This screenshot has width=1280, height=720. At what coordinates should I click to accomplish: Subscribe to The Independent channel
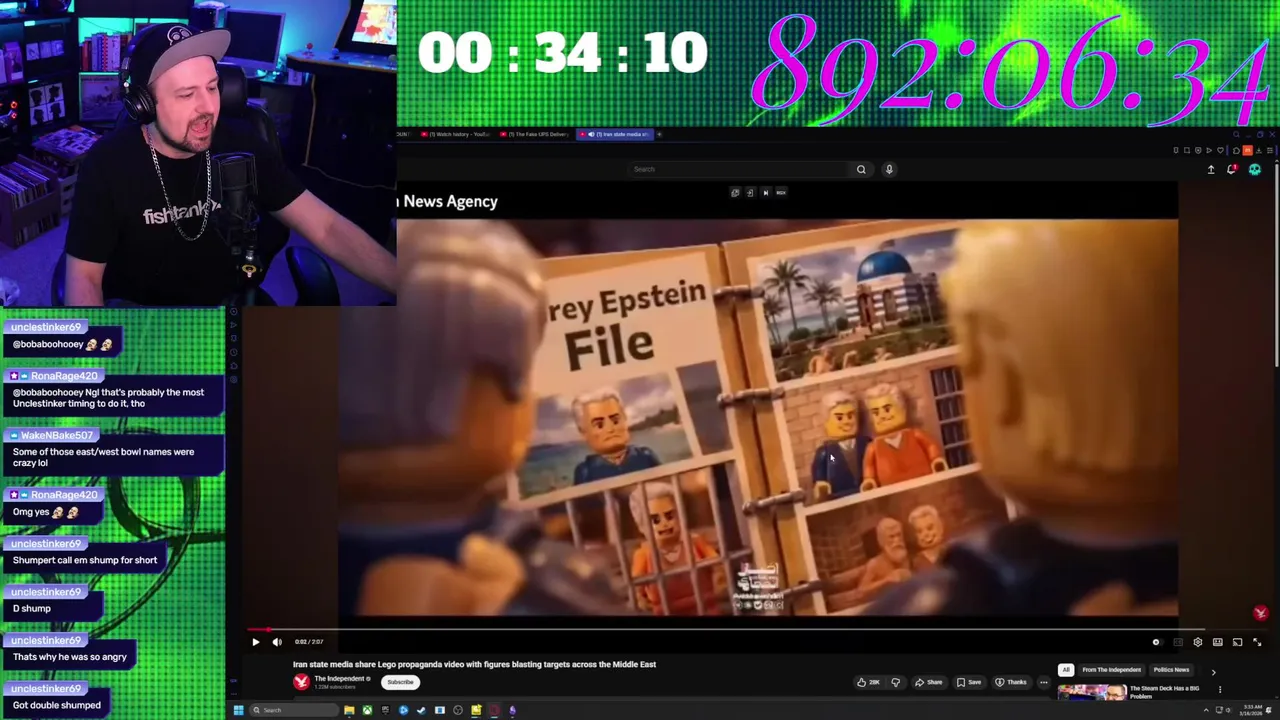400,682
